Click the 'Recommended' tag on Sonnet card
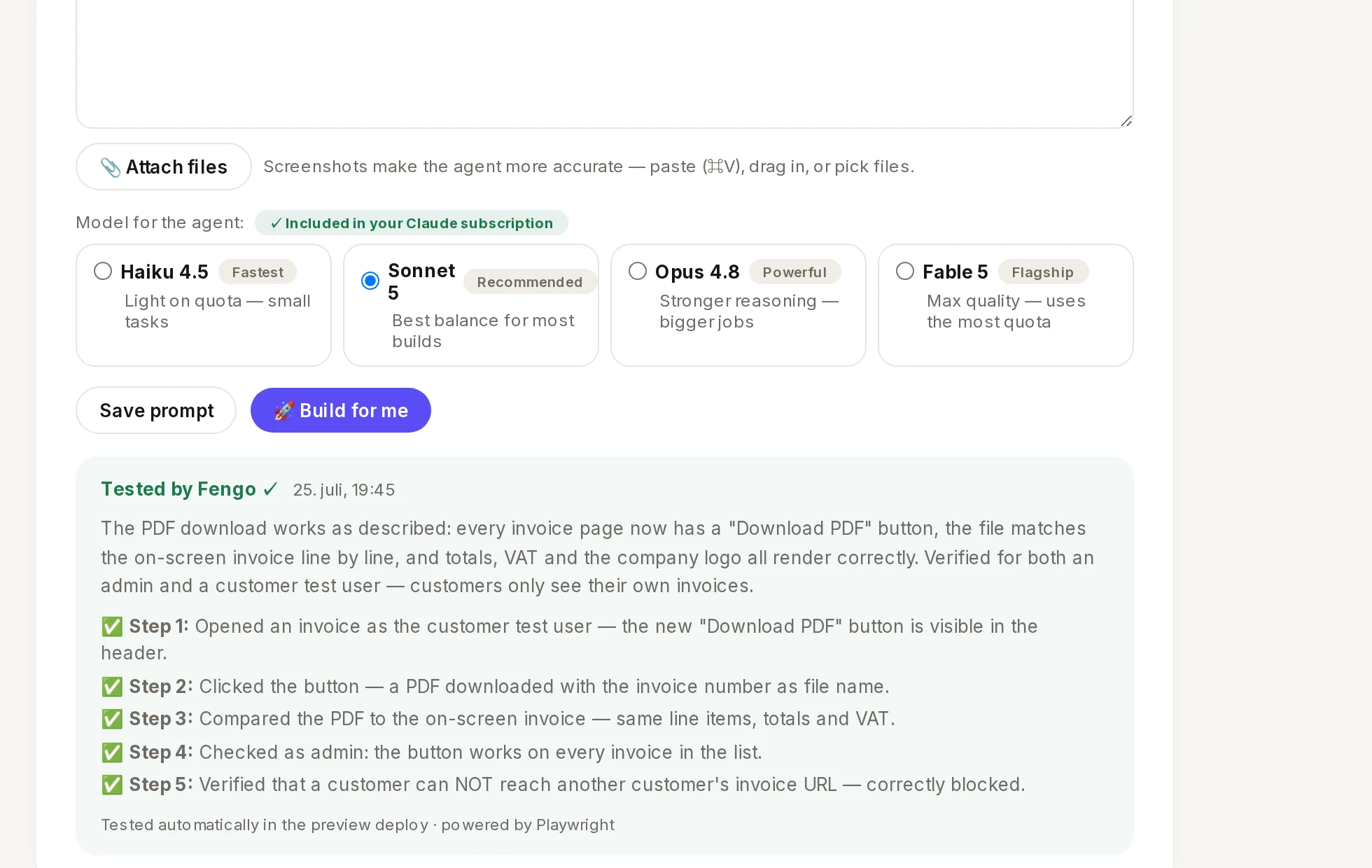Screen dimensions: 1372x868 pyautogui.click(x=530, y=282)
